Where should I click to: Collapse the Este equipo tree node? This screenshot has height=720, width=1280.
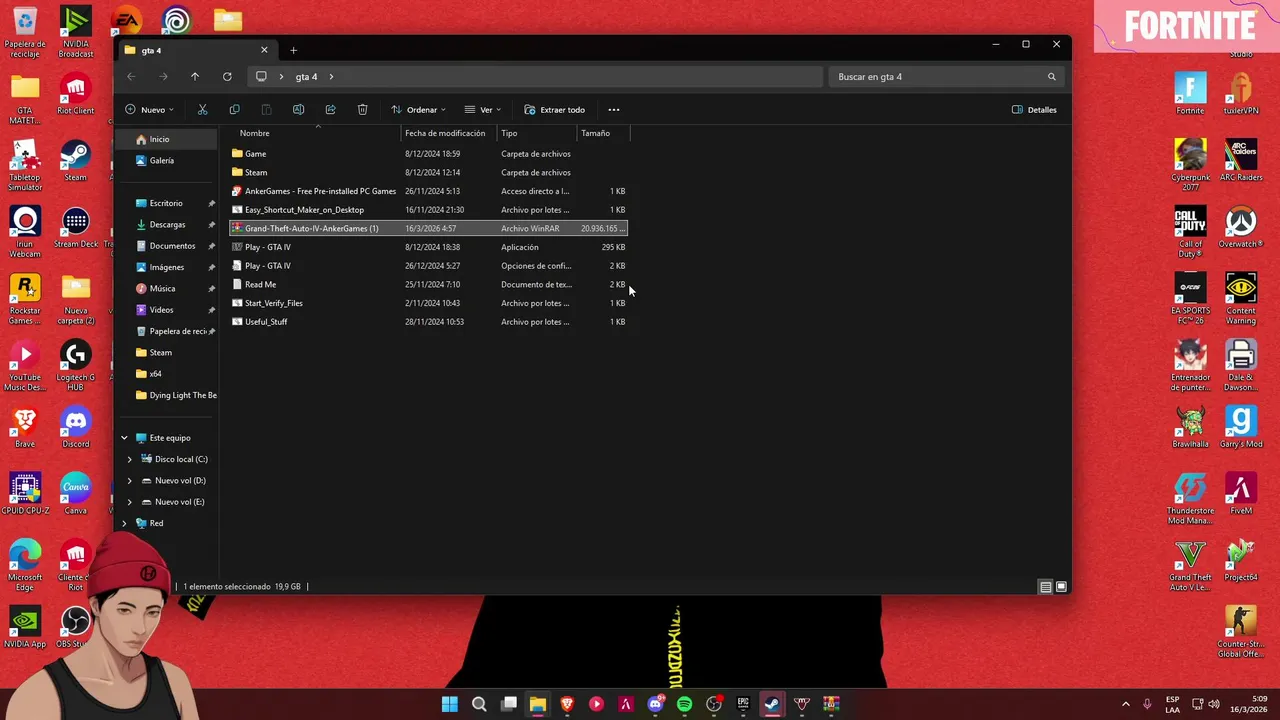click(x=125, y=438)
